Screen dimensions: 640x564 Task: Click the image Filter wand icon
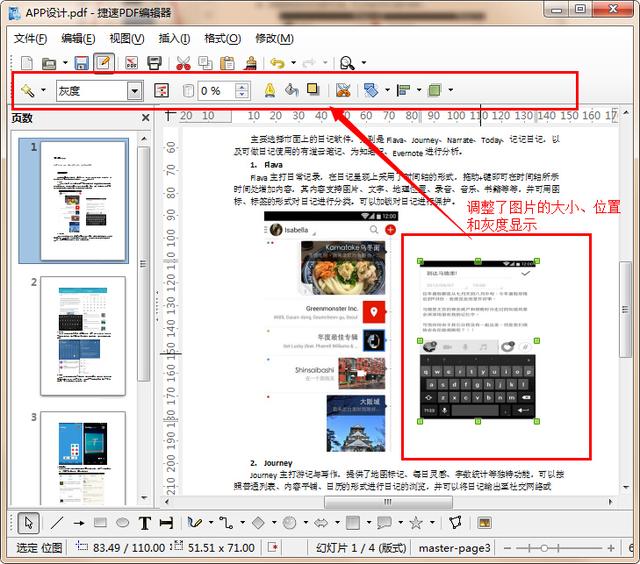tap(28, 90)
